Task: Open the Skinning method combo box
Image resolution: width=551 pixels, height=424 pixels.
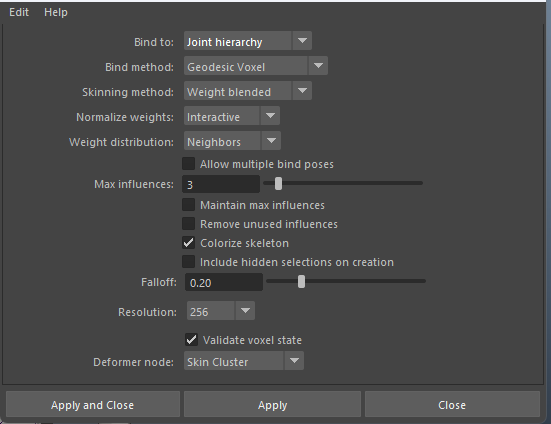Action: [247, 91]
